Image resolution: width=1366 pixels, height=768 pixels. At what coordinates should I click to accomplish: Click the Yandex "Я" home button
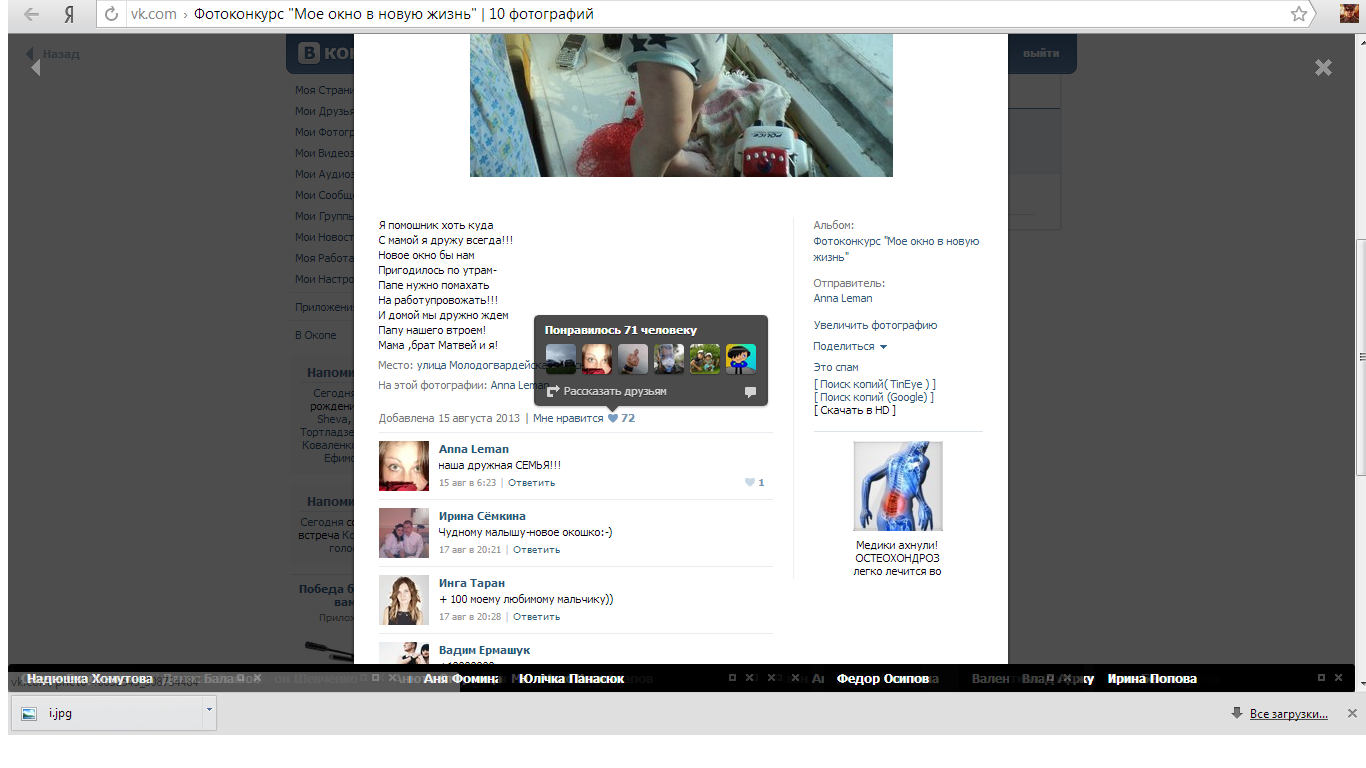coord(69,15)
